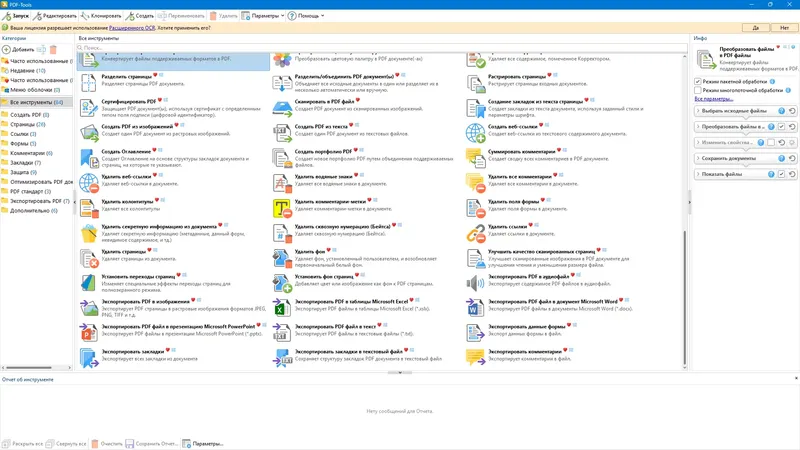Expand the Показать файлы step
Image resolution: width=800 pixels, height=450 pixels.
pyautogui.click(x=698, y=174)
